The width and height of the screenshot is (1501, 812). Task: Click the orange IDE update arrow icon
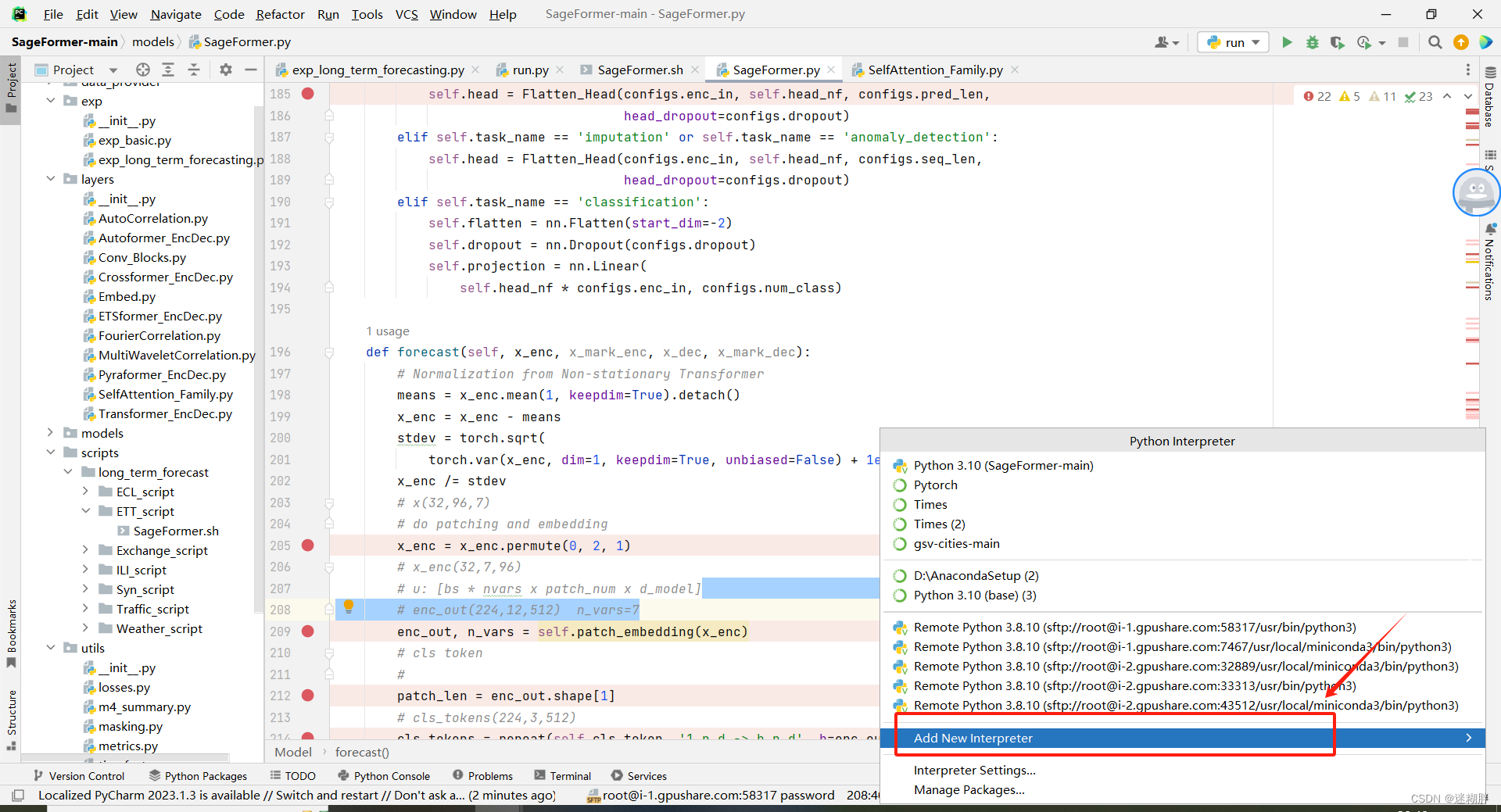point(1460,42)
